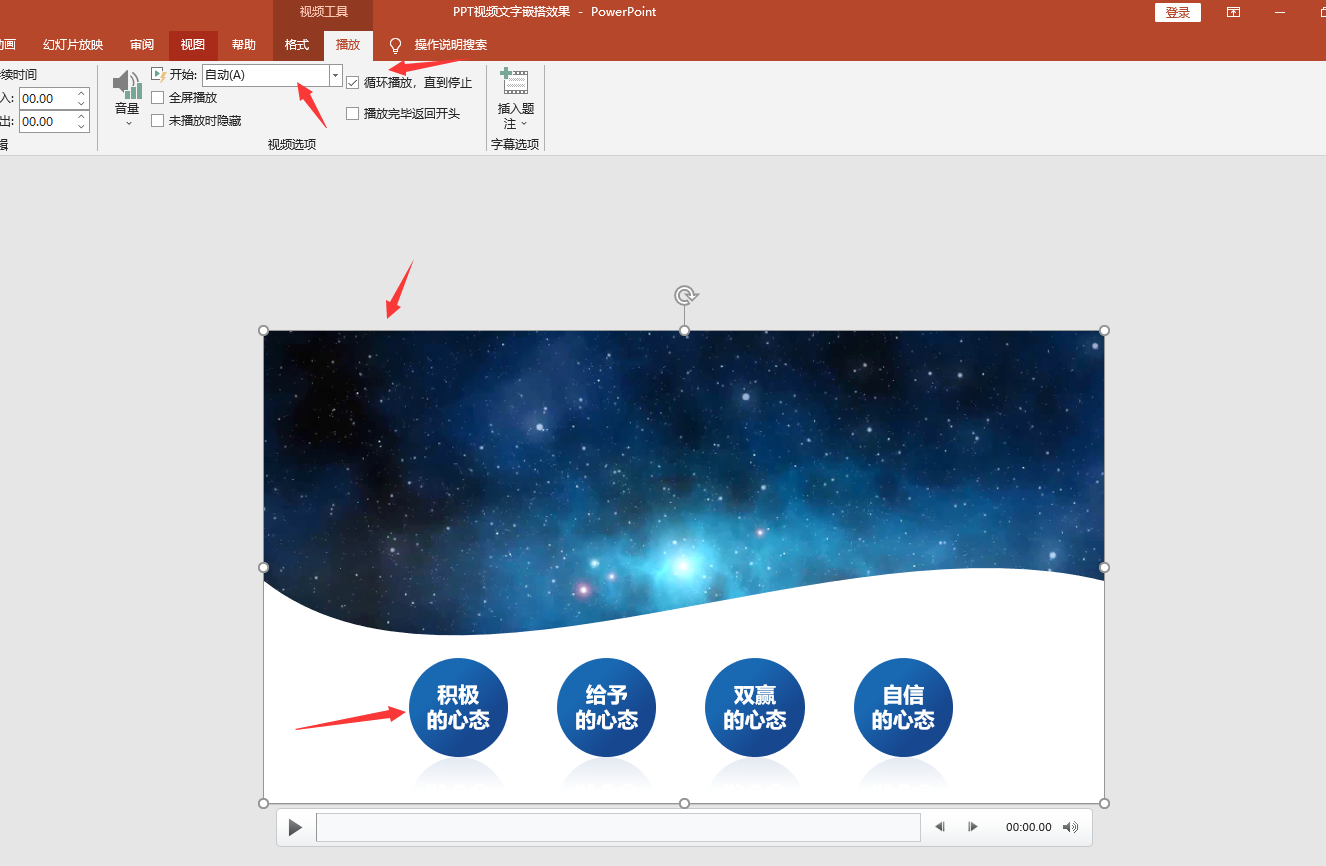1326x866 pixels.
Task: Click the video's top-right resize handle
Action: (x=1104, y=330)
